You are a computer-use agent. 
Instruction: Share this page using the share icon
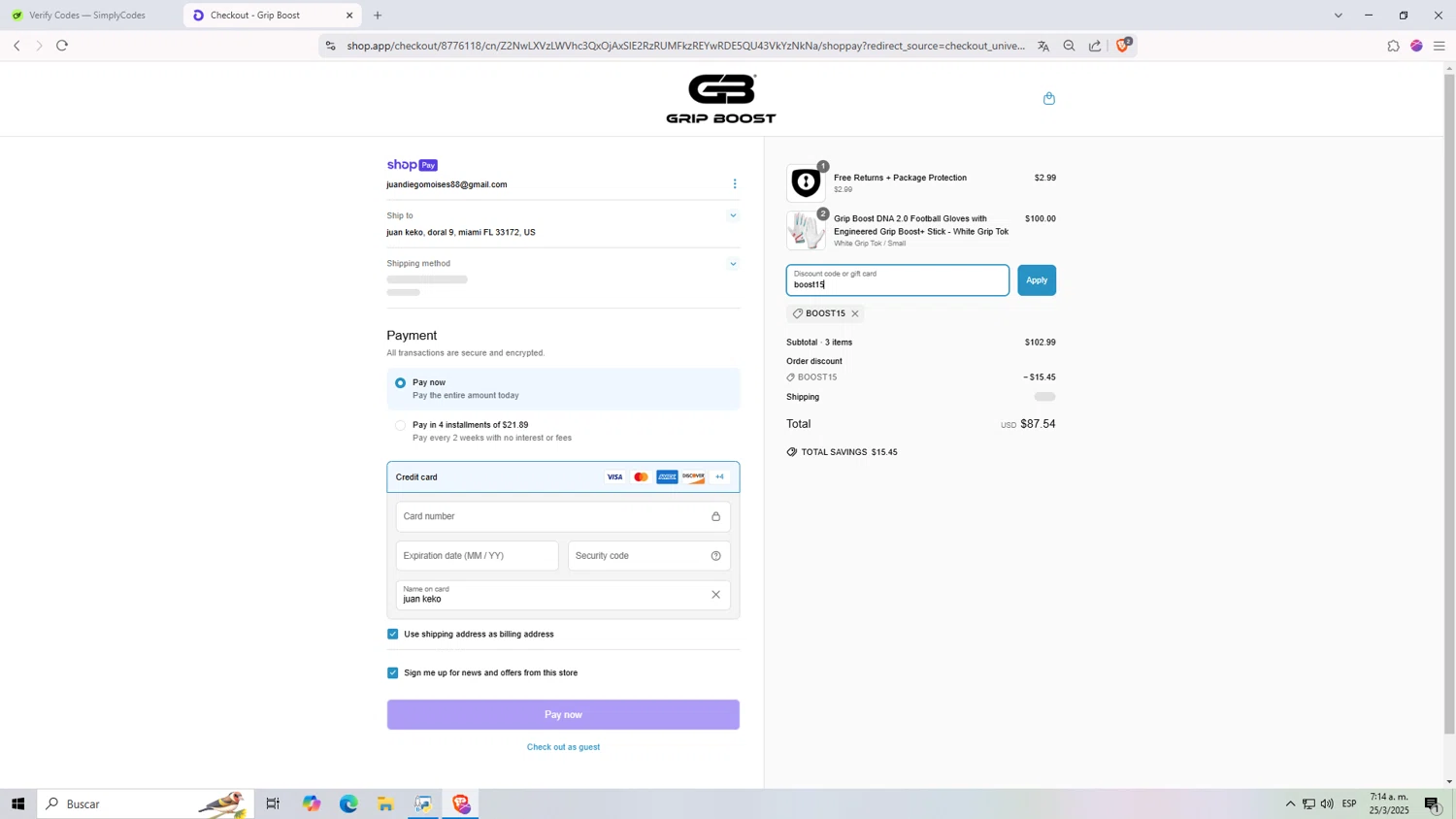(x=1095, y=46)
